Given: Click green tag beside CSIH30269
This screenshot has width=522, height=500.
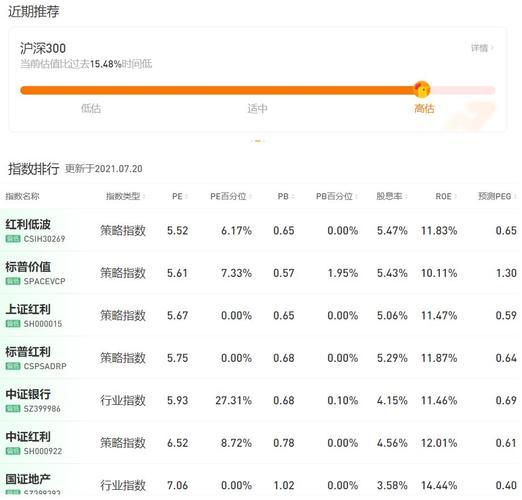Looking at the screenshot, I should click(x=13, y=239).
